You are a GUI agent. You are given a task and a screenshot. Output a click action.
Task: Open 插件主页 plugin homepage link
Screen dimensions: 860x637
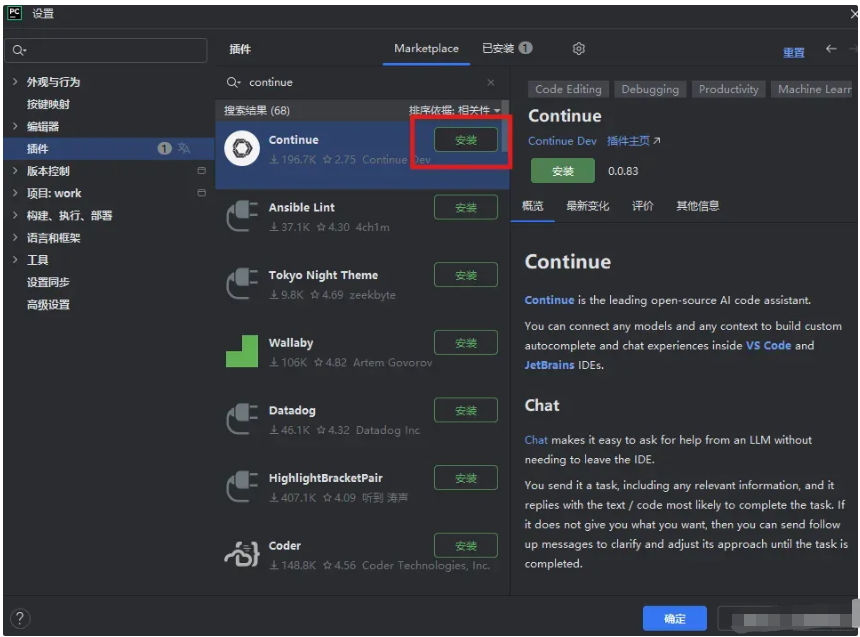[633, 141]
